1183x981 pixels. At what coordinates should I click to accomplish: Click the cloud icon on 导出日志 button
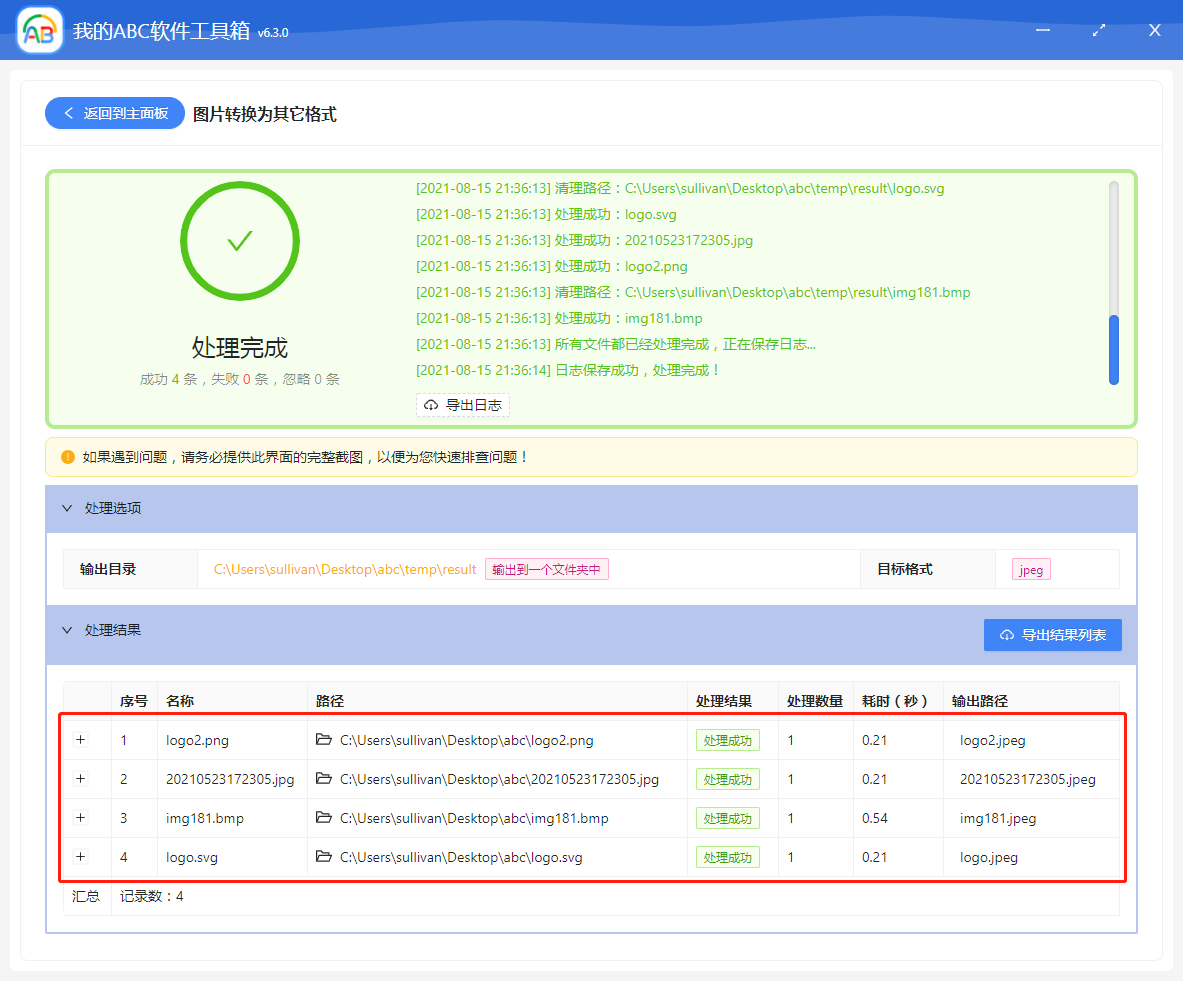tap(430, 405)
